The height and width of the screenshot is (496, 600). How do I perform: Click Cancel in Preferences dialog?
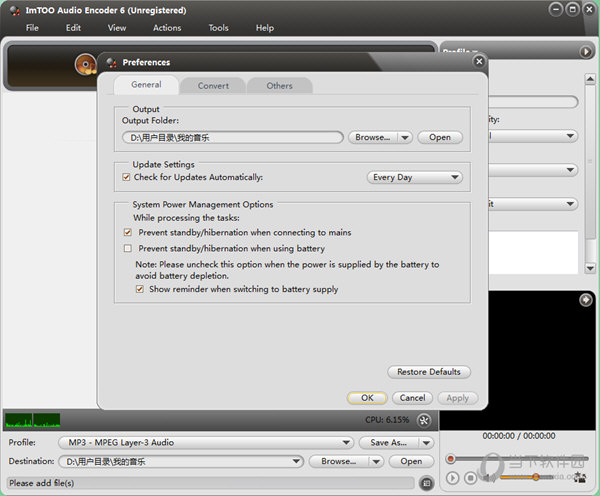tap(412, 398)
